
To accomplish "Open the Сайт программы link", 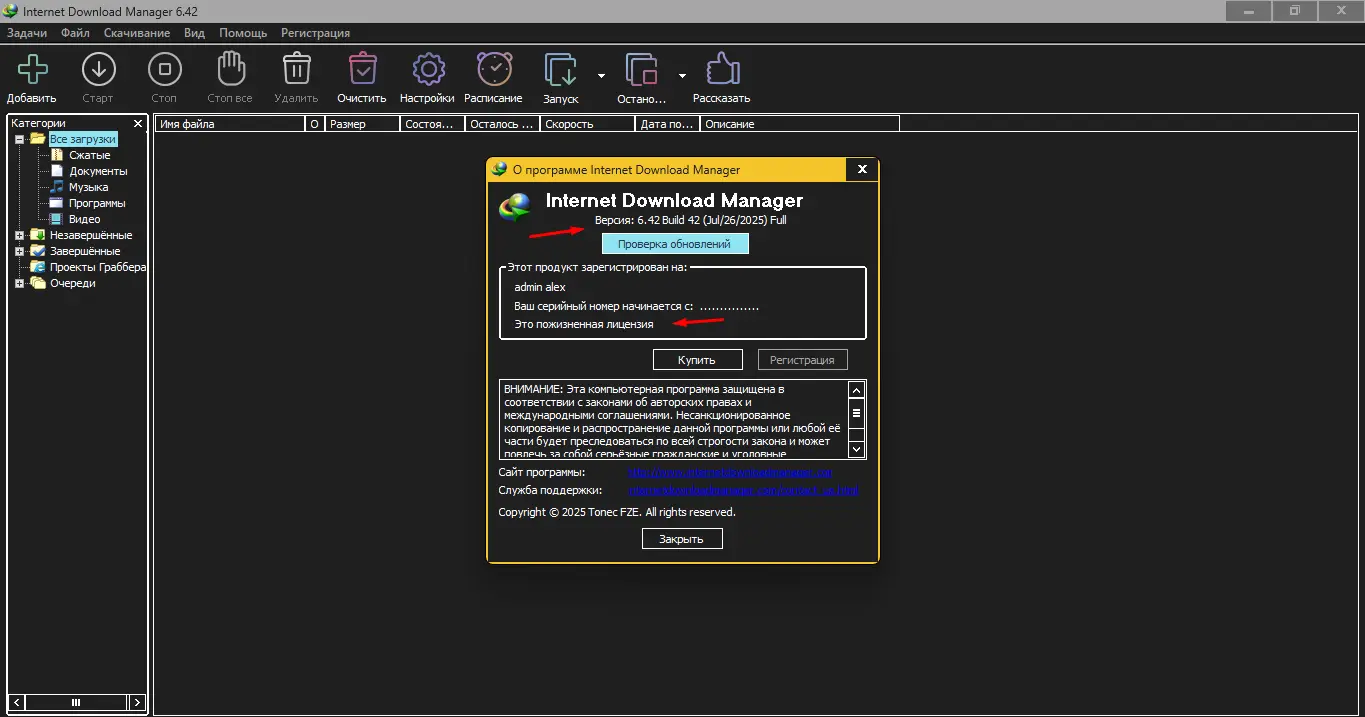I will pos(730,472).
